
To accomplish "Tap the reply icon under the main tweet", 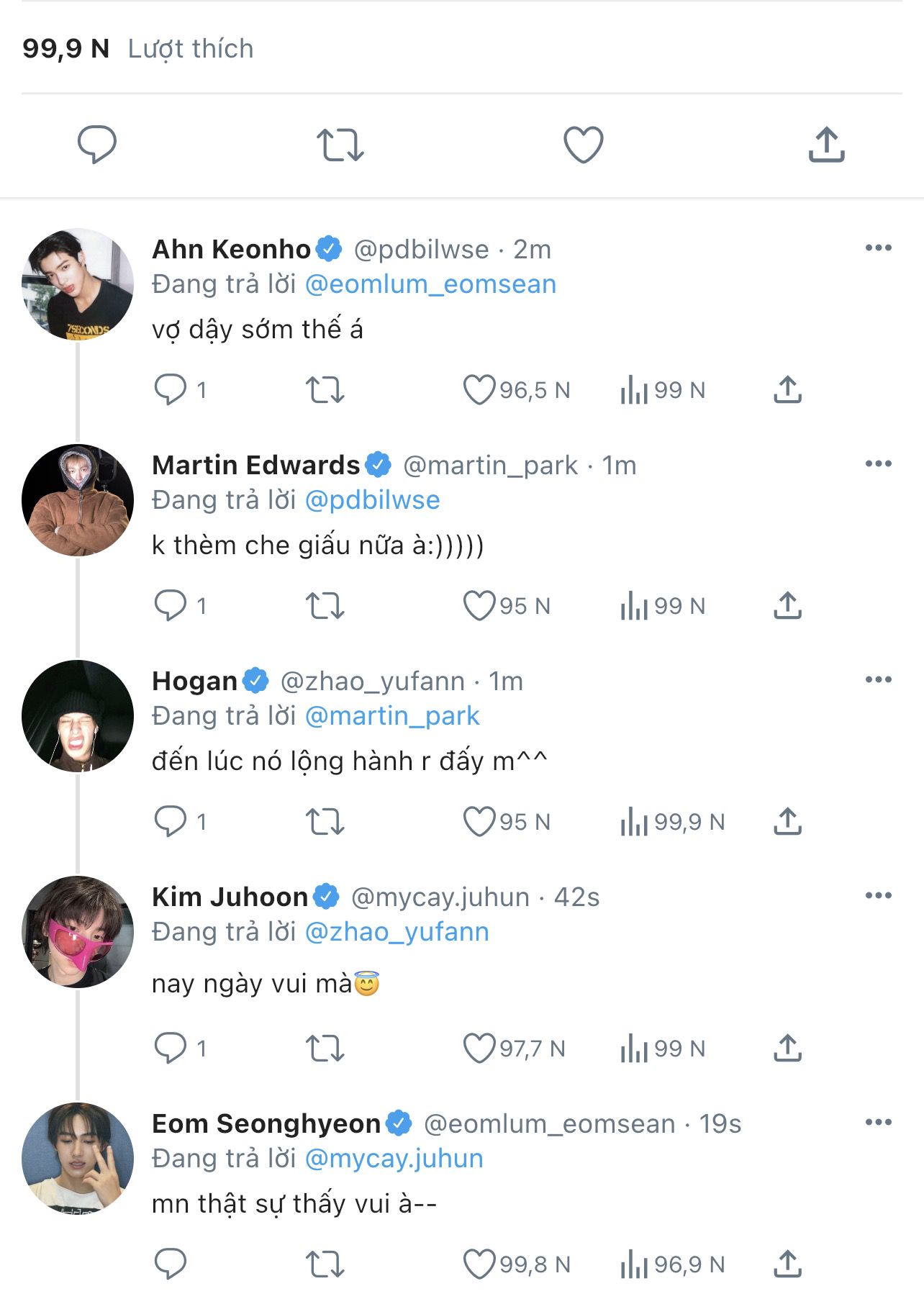I will click(x=97, y=144).
